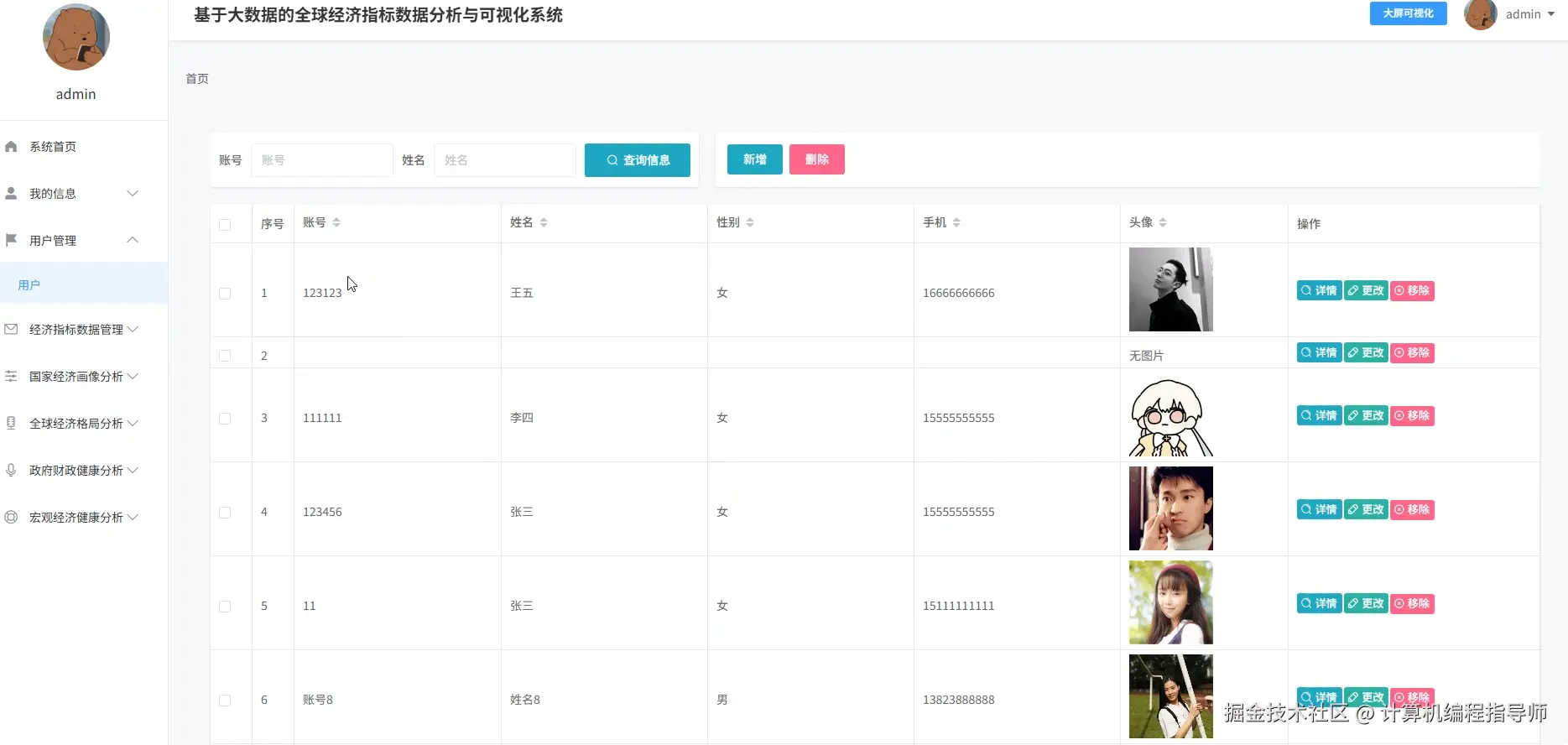1568x745 pixels.
Task: Open the avatar photo in the account 11 row
Action: pos(1171,602)
